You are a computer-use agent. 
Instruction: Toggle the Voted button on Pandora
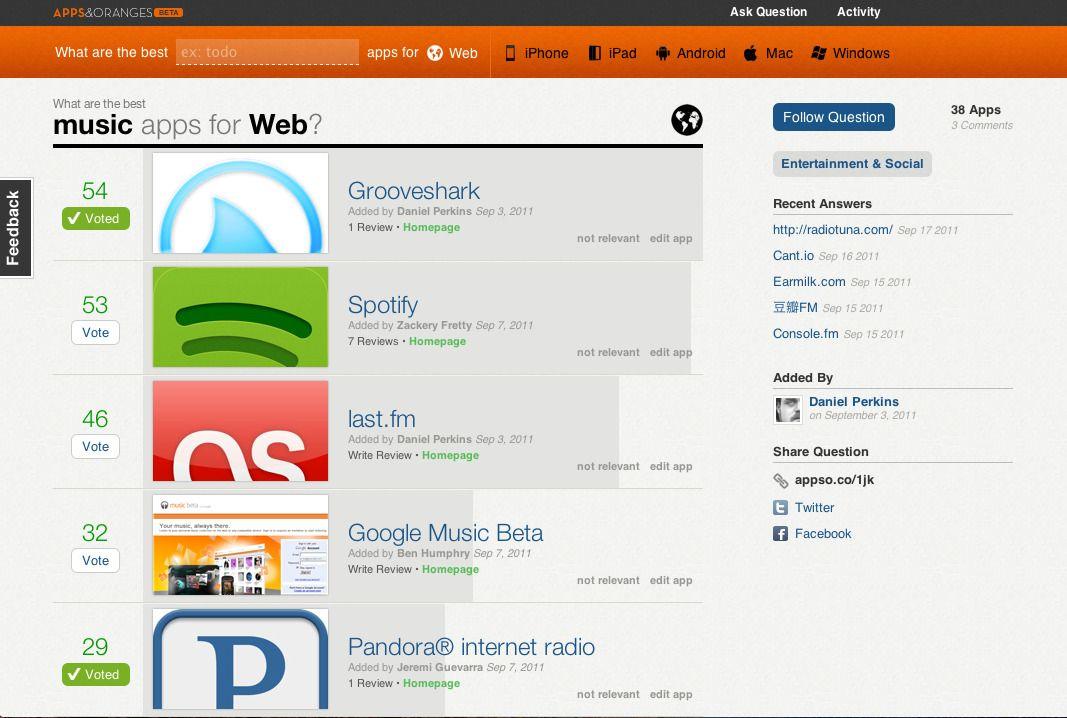[96, 674]
